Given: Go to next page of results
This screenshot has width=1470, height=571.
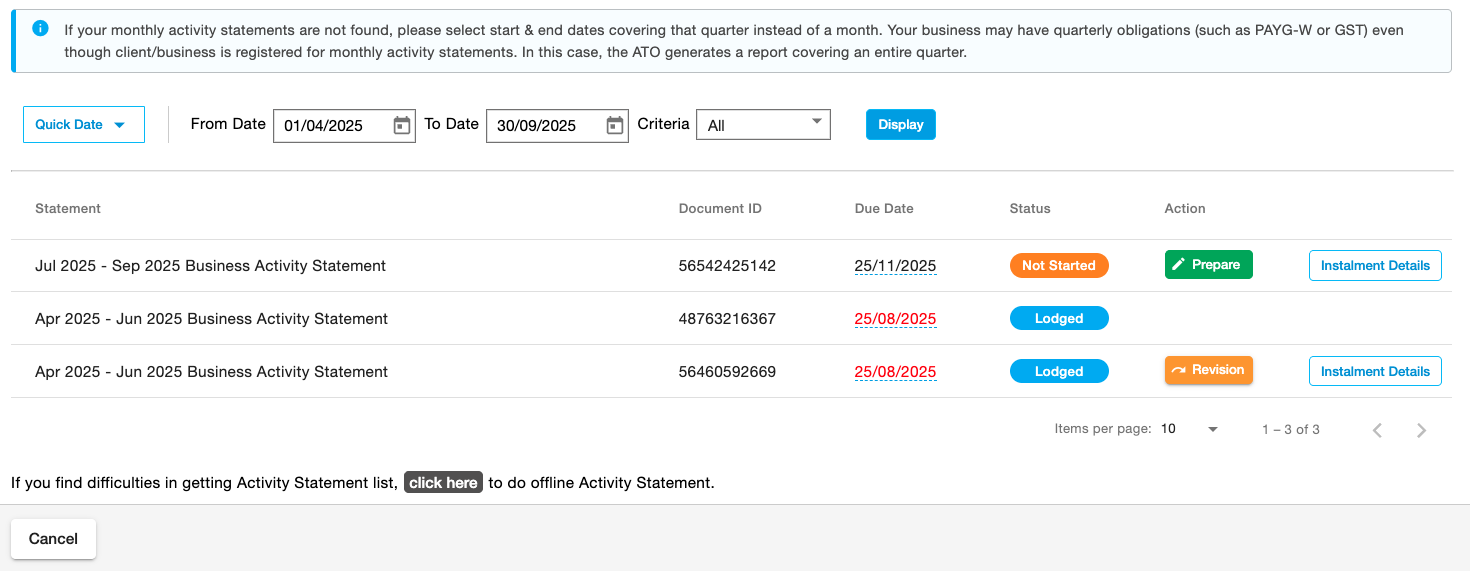Looking at the screenshot, I should [x=1421, y=430].
